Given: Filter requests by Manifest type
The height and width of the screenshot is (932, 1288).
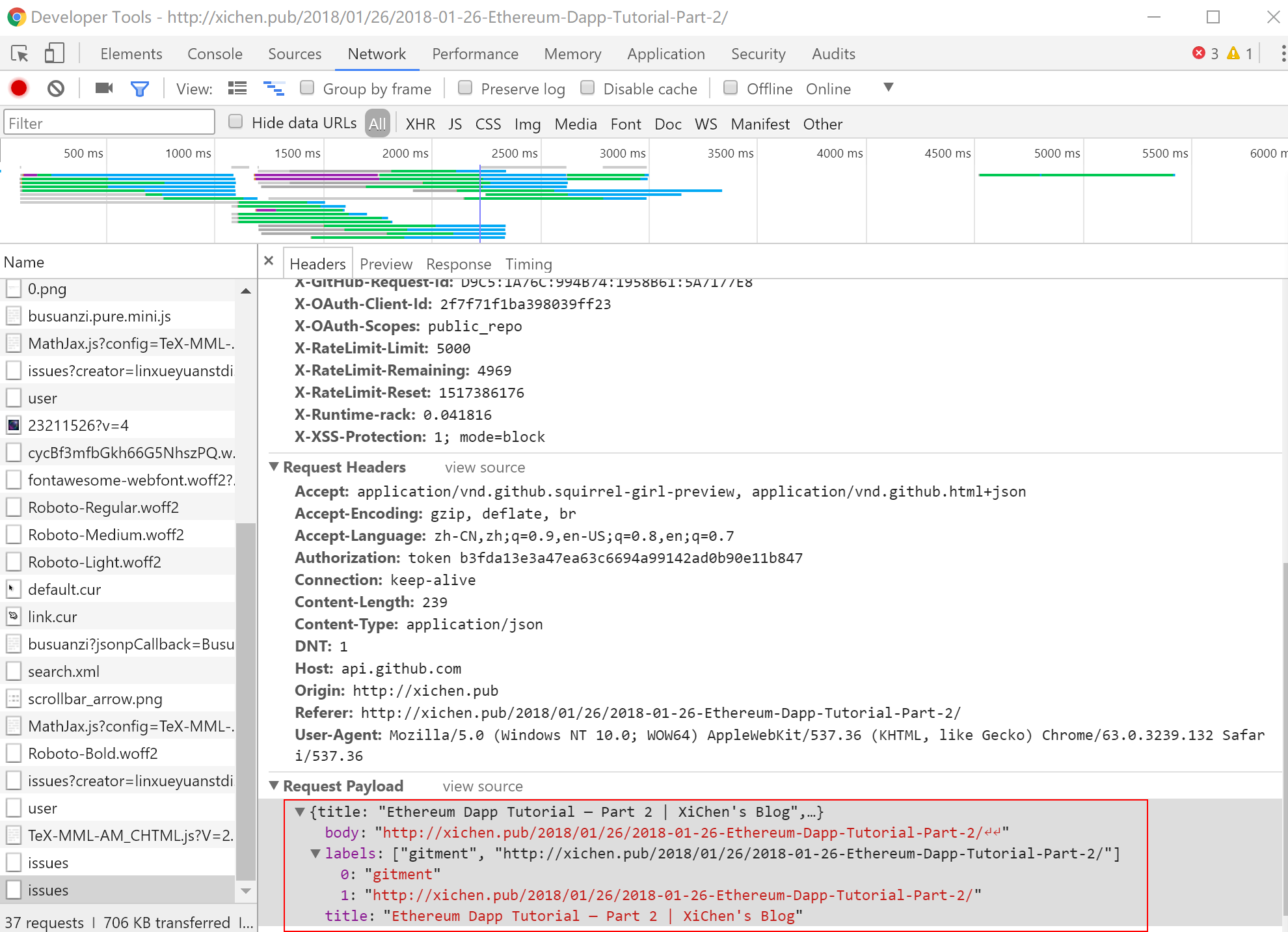Looking at the screenshot, I should click(760, 124).
